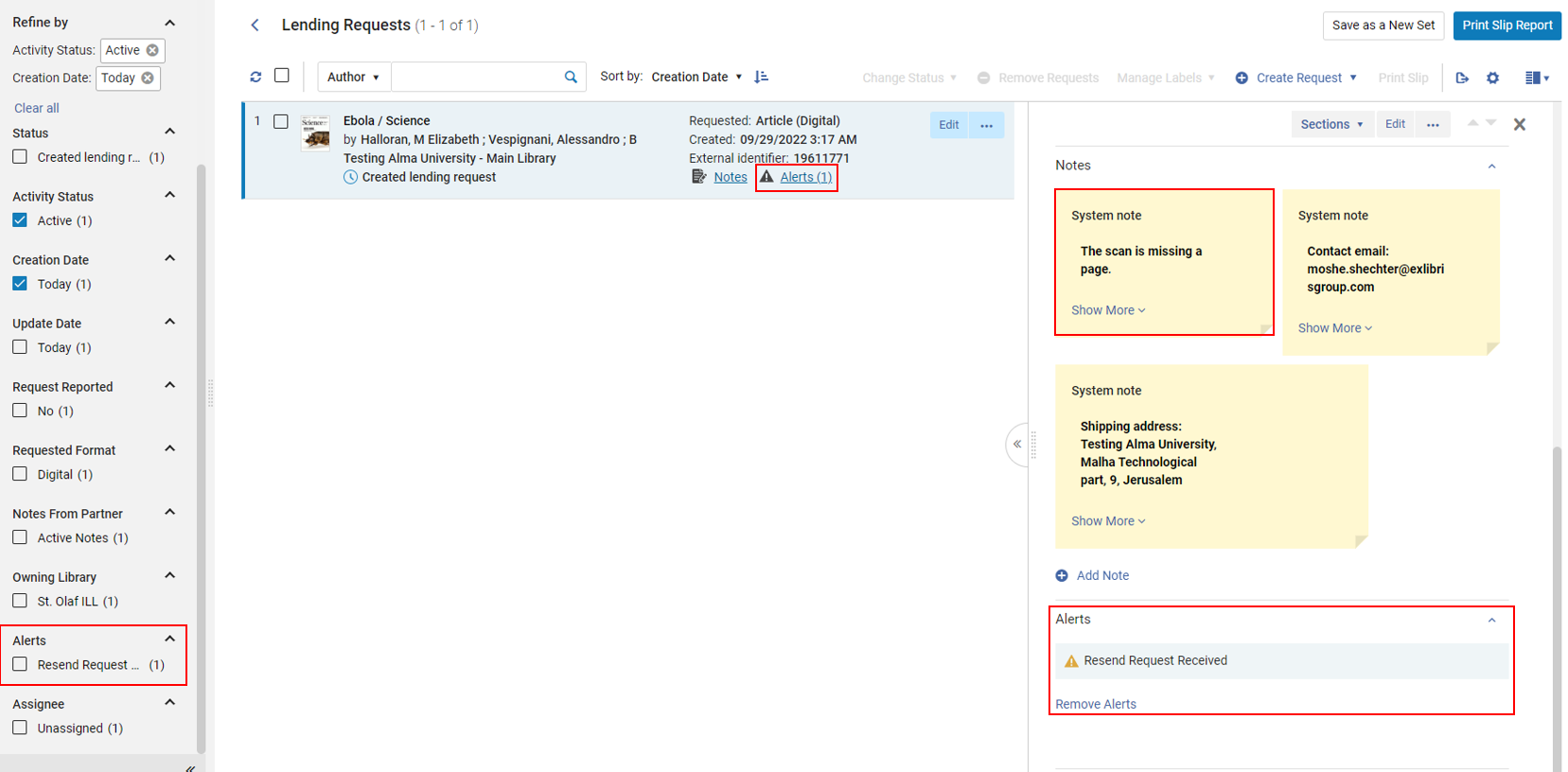Click the export list icon
The width and height of the screenshot is (1568, 772).
pyautogui.click(x=1462, y=78)
